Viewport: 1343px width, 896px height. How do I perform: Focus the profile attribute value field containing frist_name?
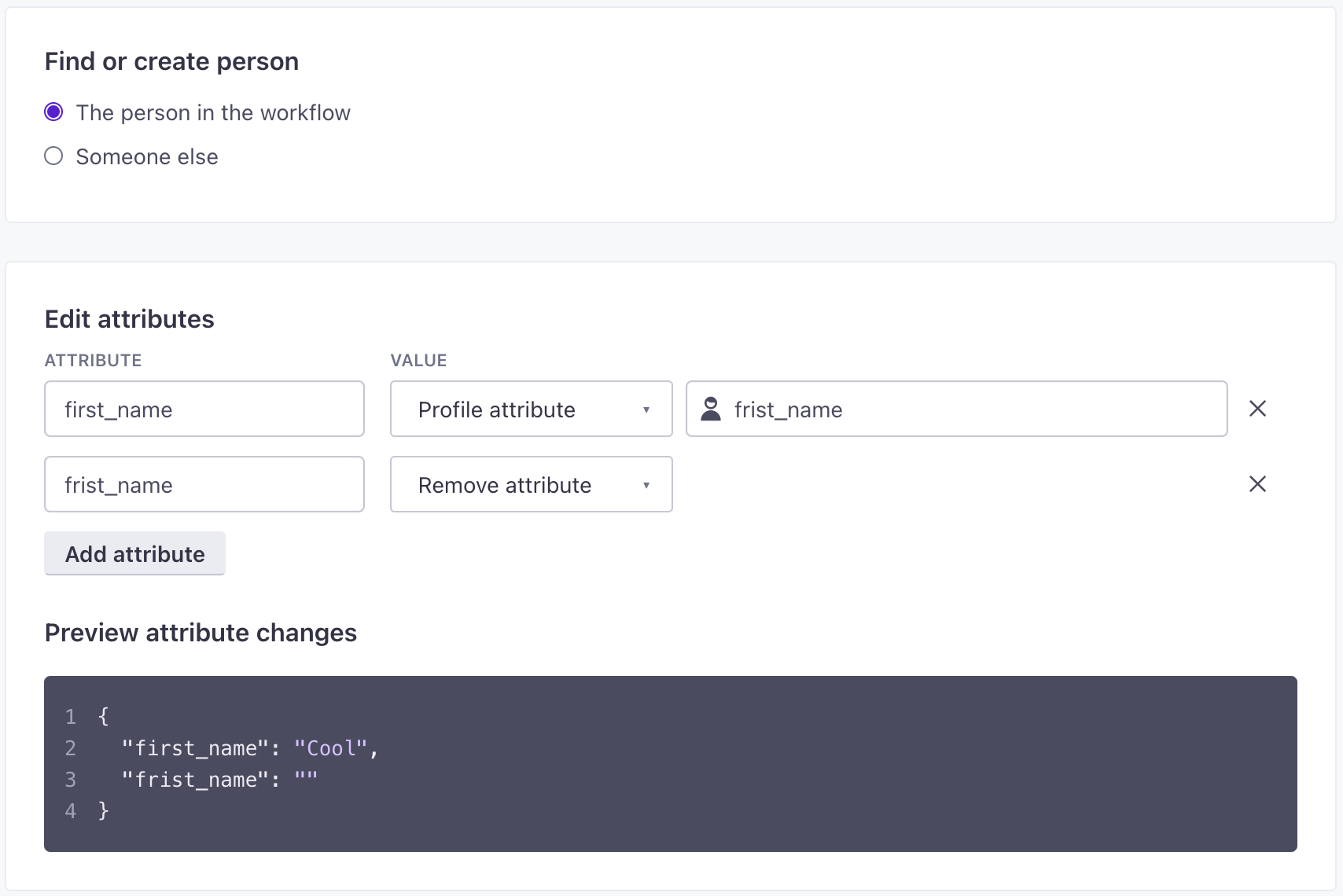[957, 409]
